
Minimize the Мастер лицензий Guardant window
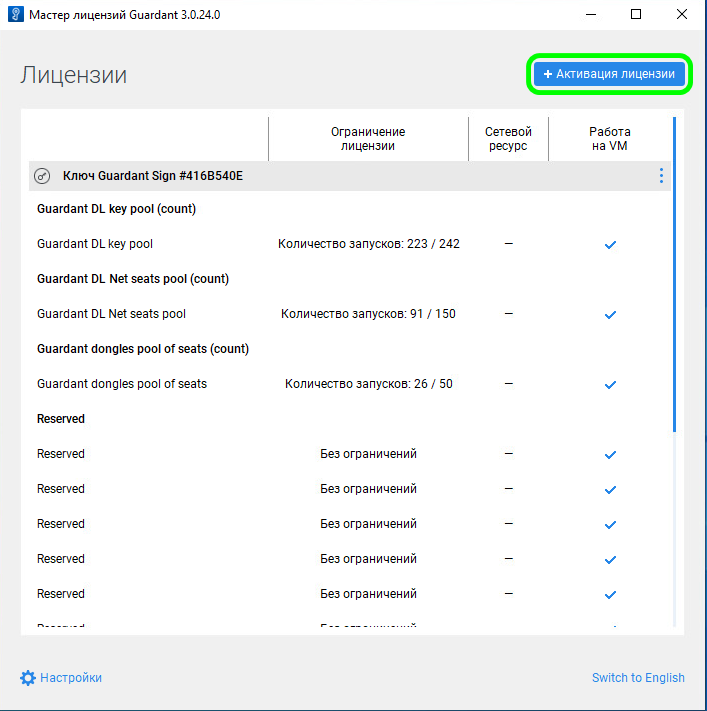point(590,15)
